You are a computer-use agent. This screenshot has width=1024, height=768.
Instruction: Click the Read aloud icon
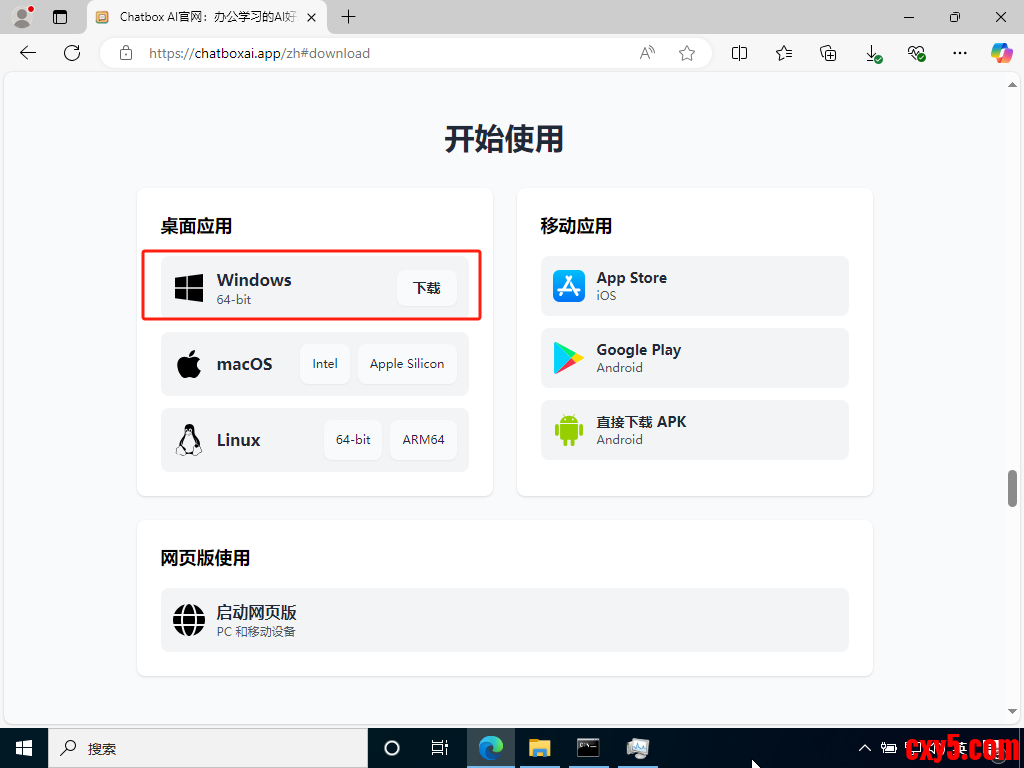coord(647,53)
